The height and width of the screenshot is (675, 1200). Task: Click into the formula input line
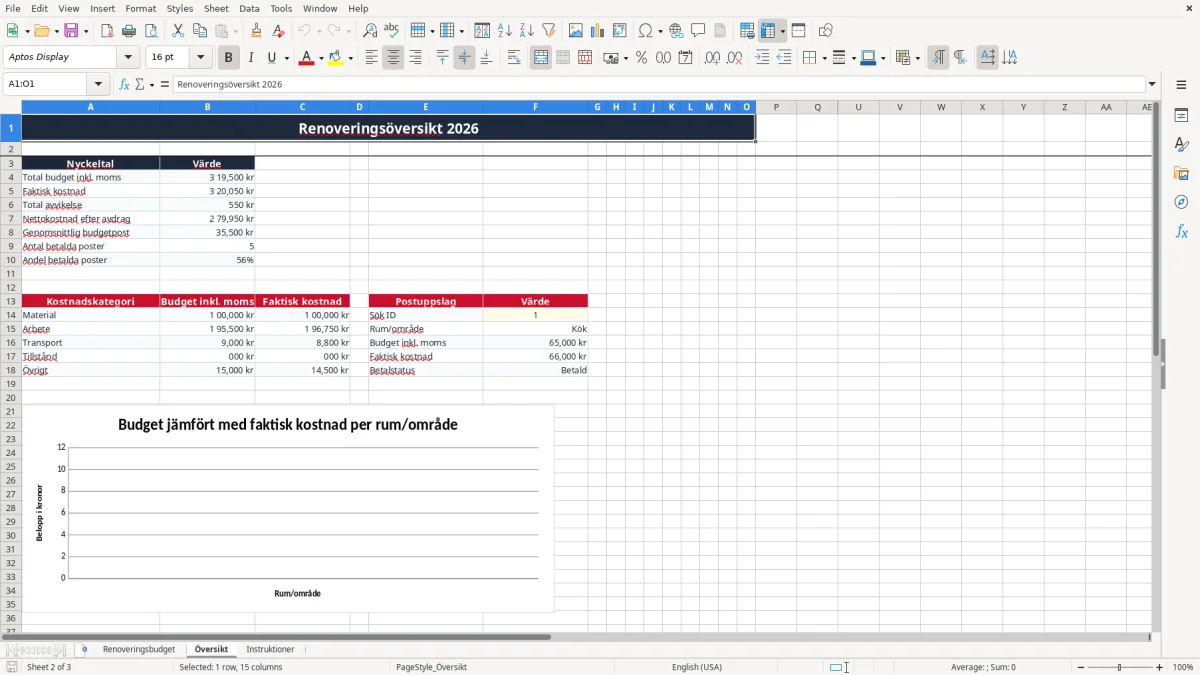(x=658, y=85)
